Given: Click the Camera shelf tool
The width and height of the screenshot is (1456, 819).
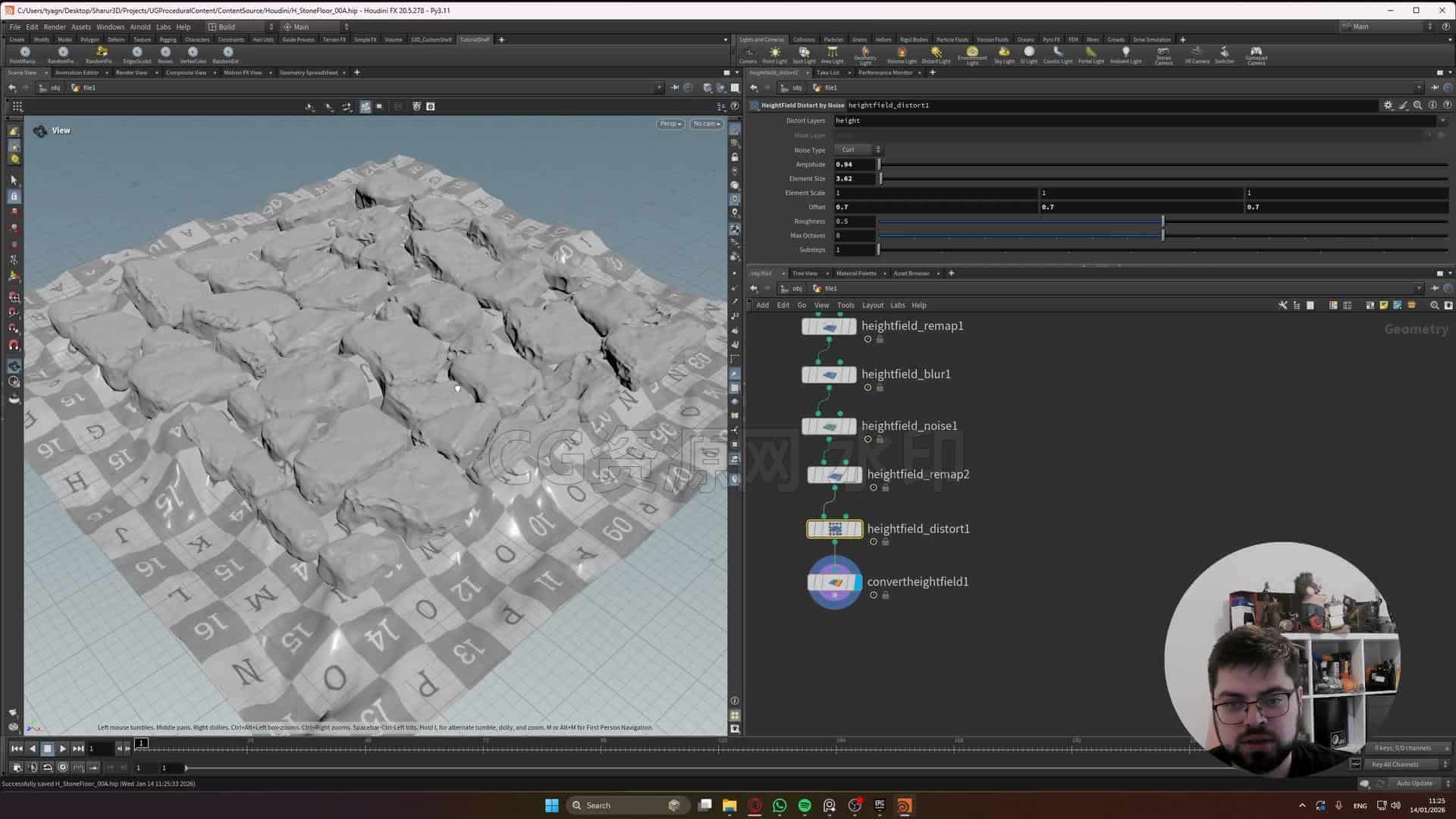Looking at the screenshot, I should coord(748,55).
